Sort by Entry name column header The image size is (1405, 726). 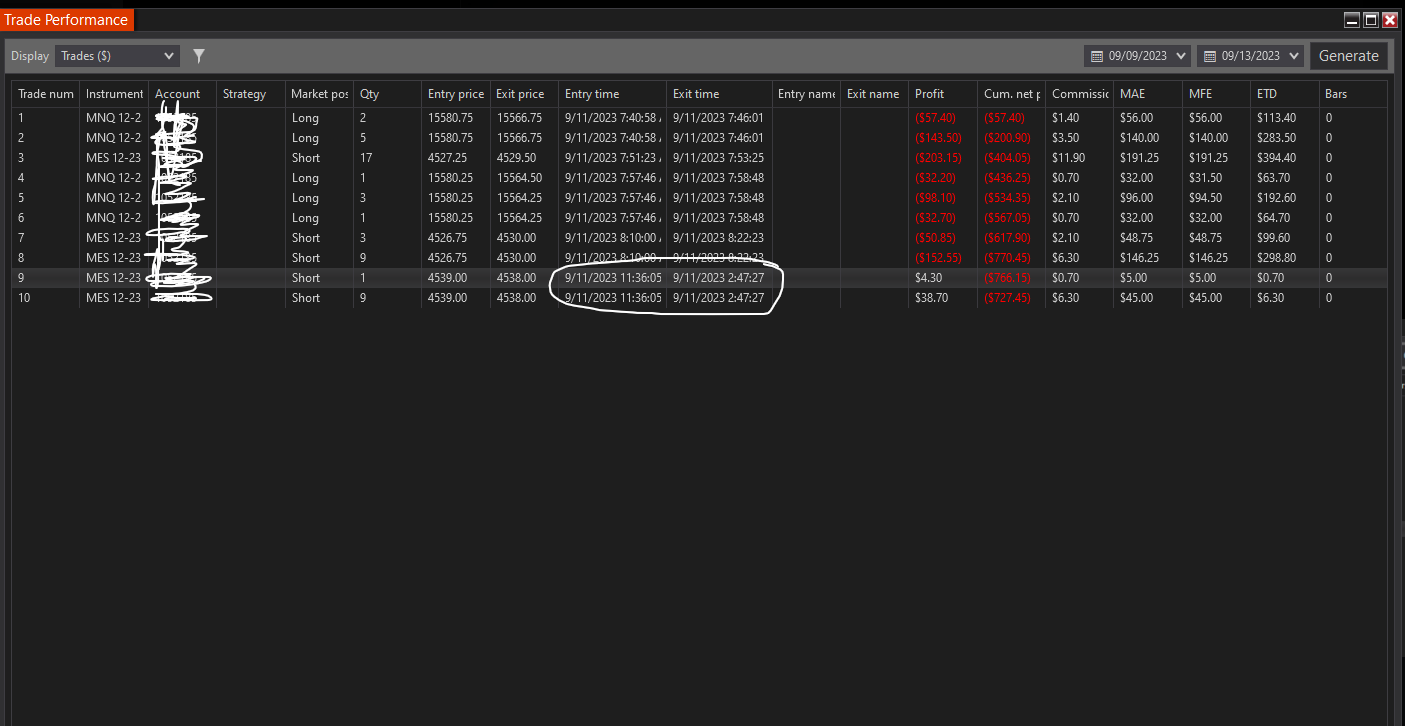coord(806,94)
